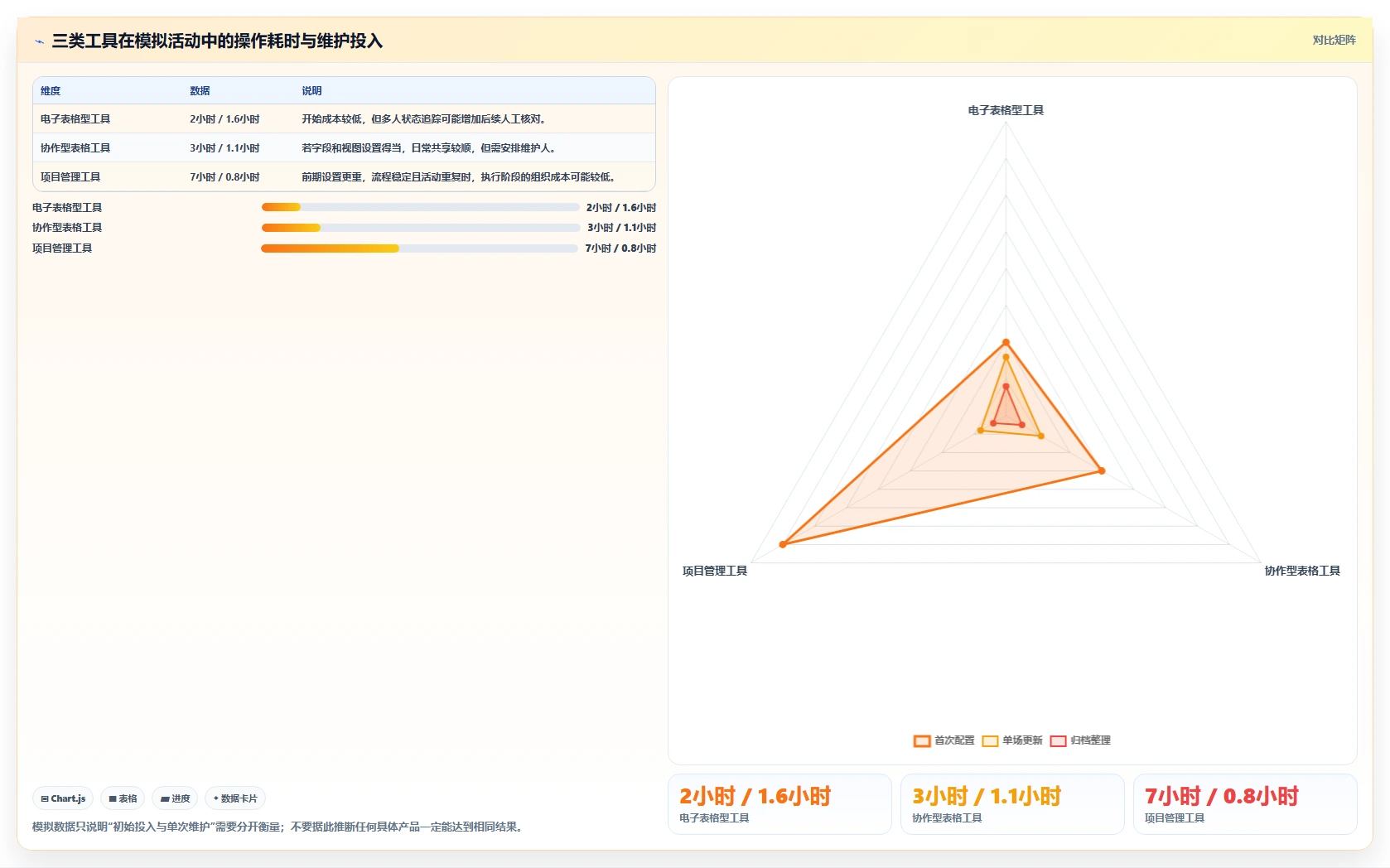This screenshot has height=868, width=1390.
Task: Click the 协作型表格工具 progress bar
Action: tap(421, 228)
